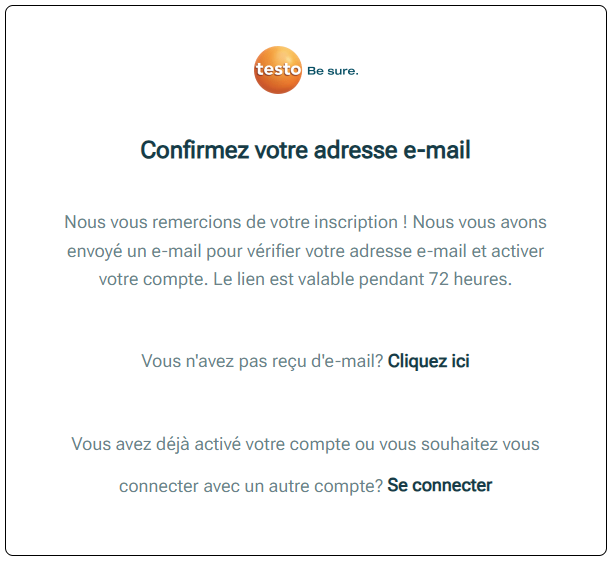Click question 'Vous n'avez pas reçu d'e-mail?'
This screenshot has height=563, width=615.
coord(262,361)
